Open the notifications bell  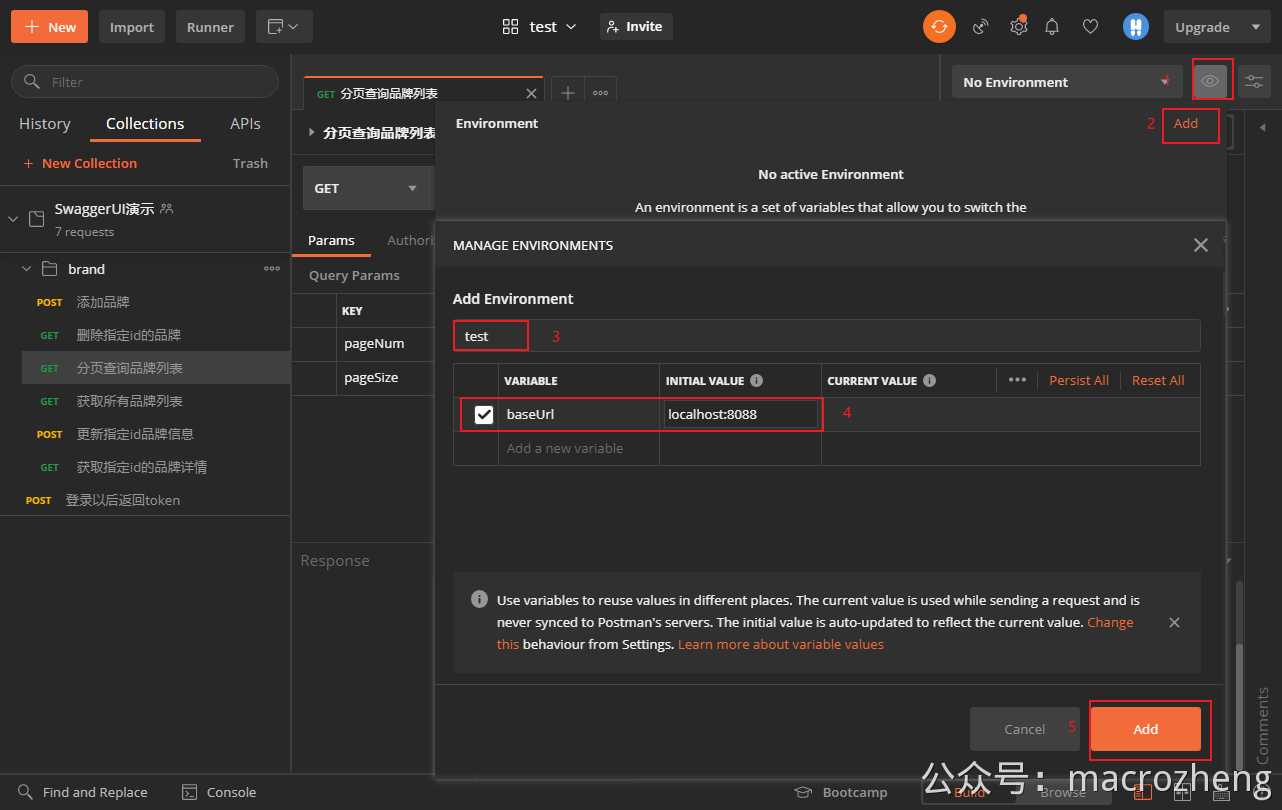[x=1052, y=27]
